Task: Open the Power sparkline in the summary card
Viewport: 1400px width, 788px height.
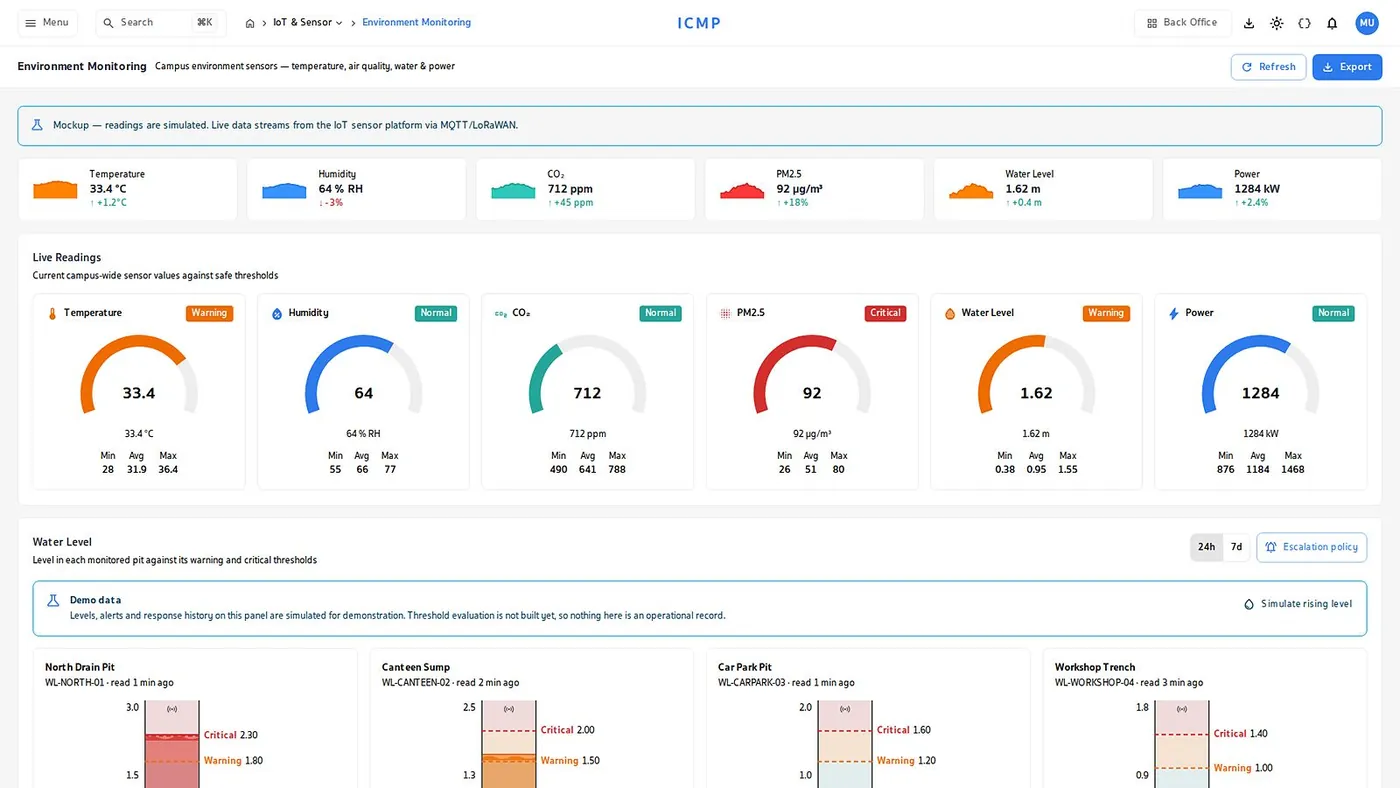Action: 1200,189
